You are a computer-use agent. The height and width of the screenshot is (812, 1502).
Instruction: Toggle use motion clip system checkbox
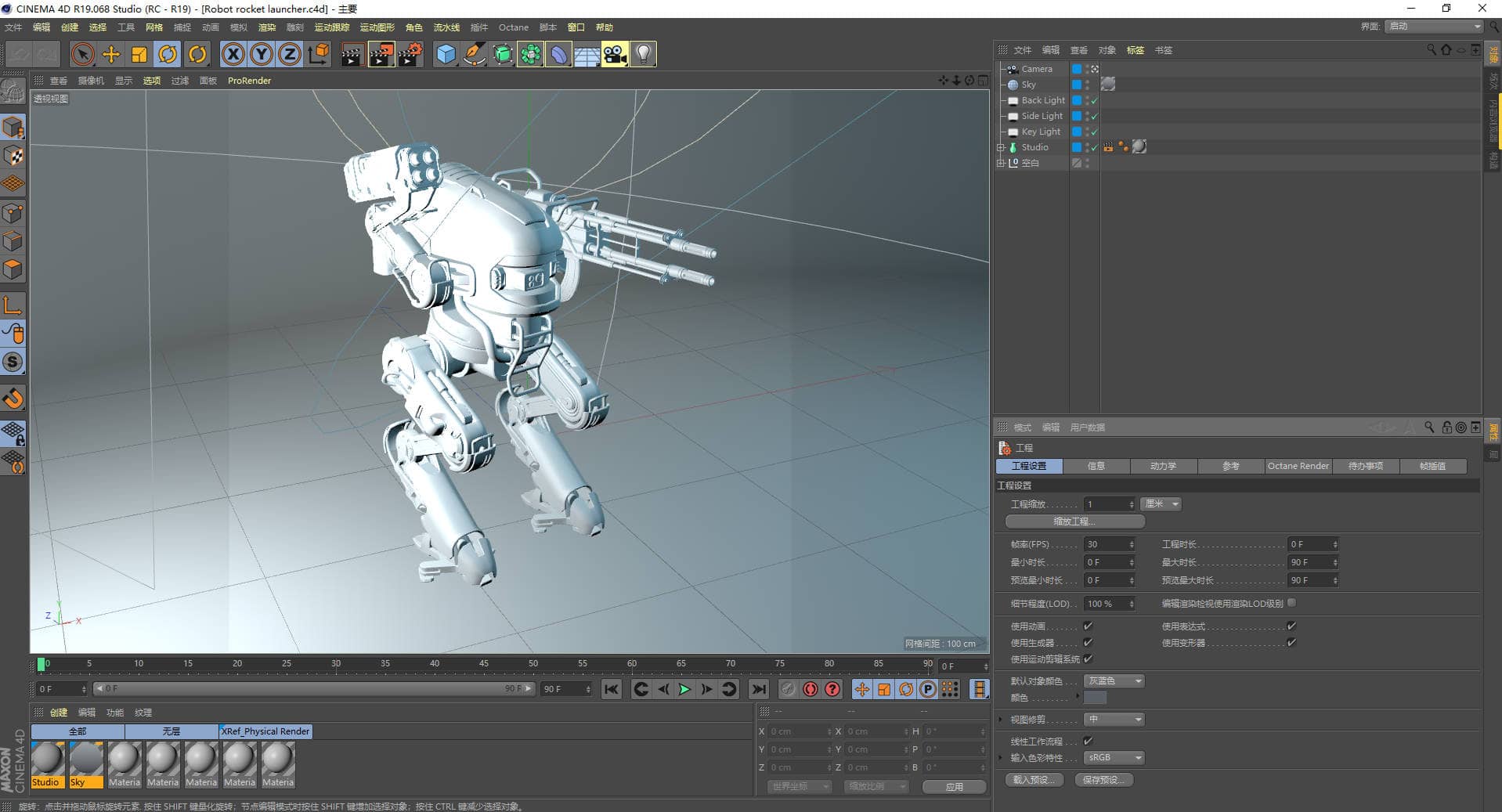pos(1088,659)
